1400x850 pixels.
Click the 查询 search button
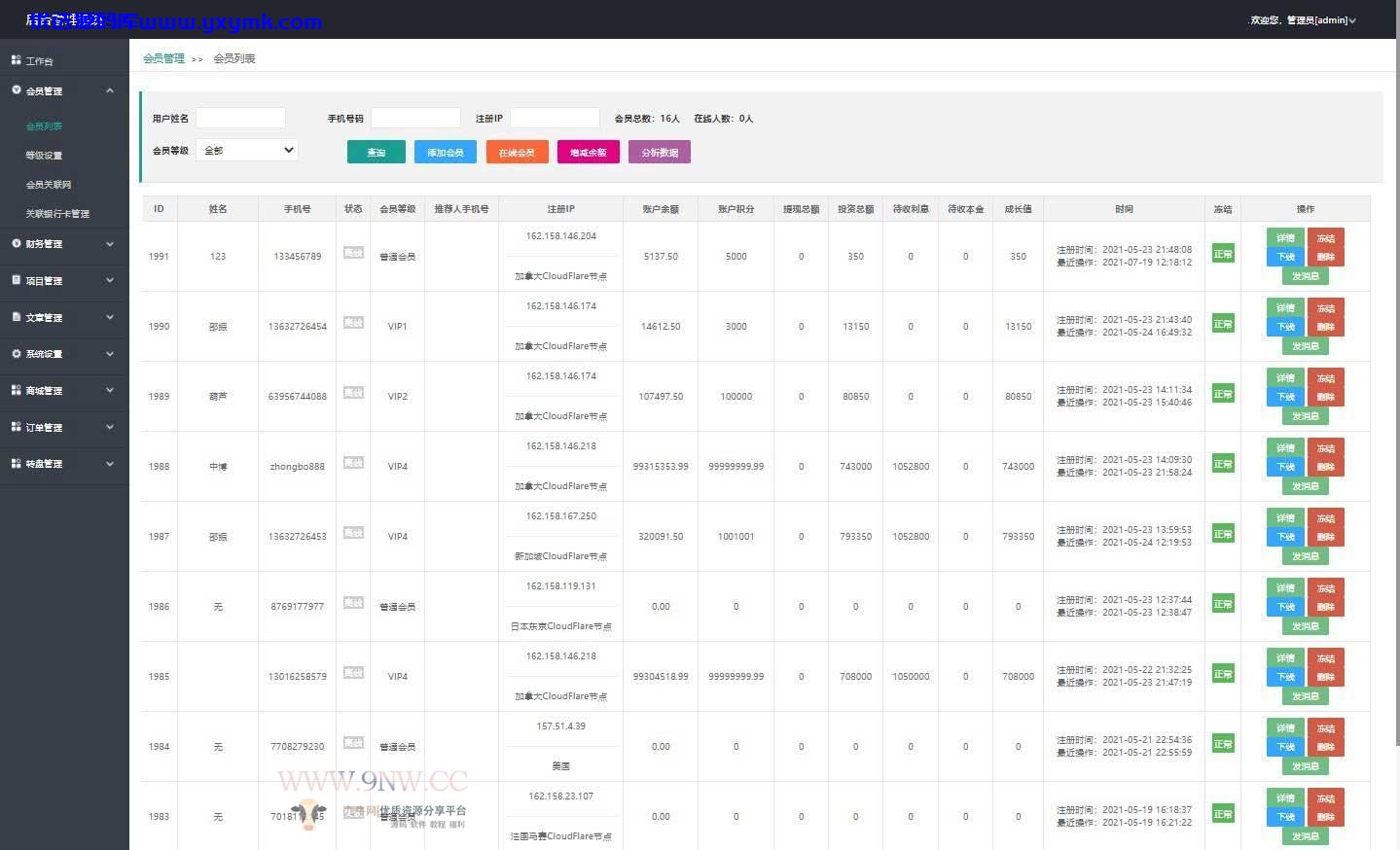coord(377,152)
